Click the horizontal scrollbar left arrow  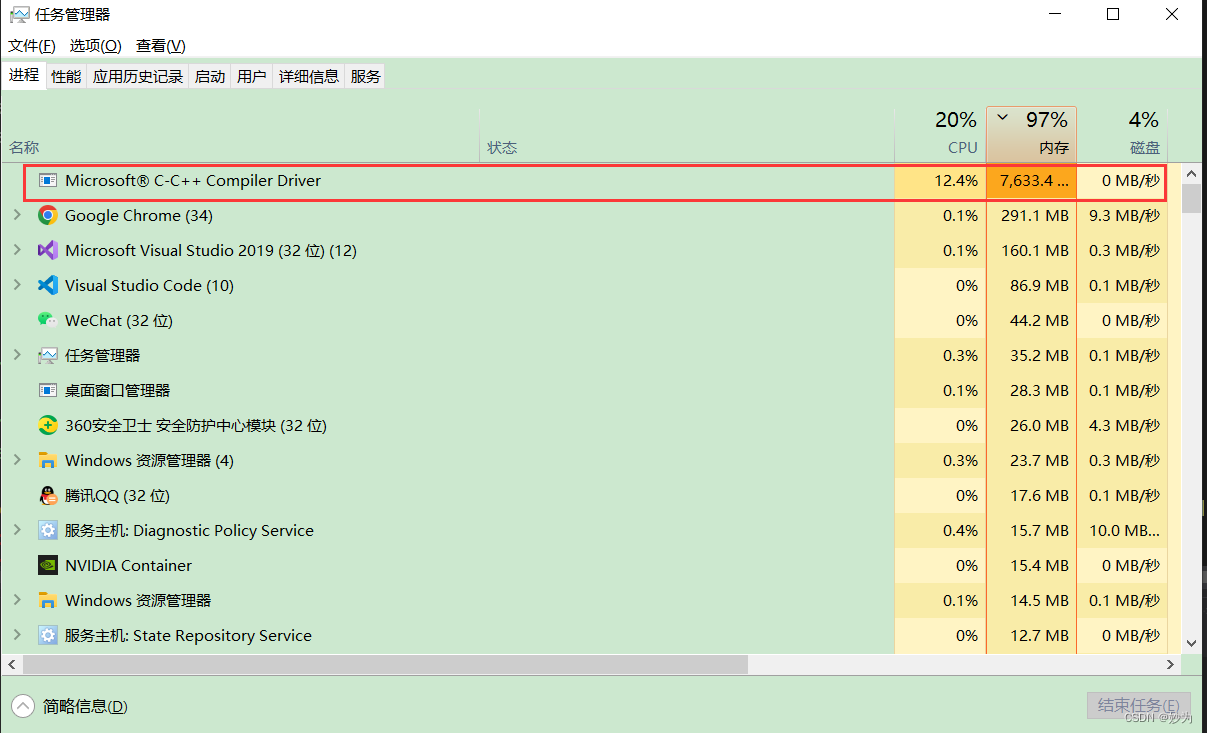coord(11,665)
